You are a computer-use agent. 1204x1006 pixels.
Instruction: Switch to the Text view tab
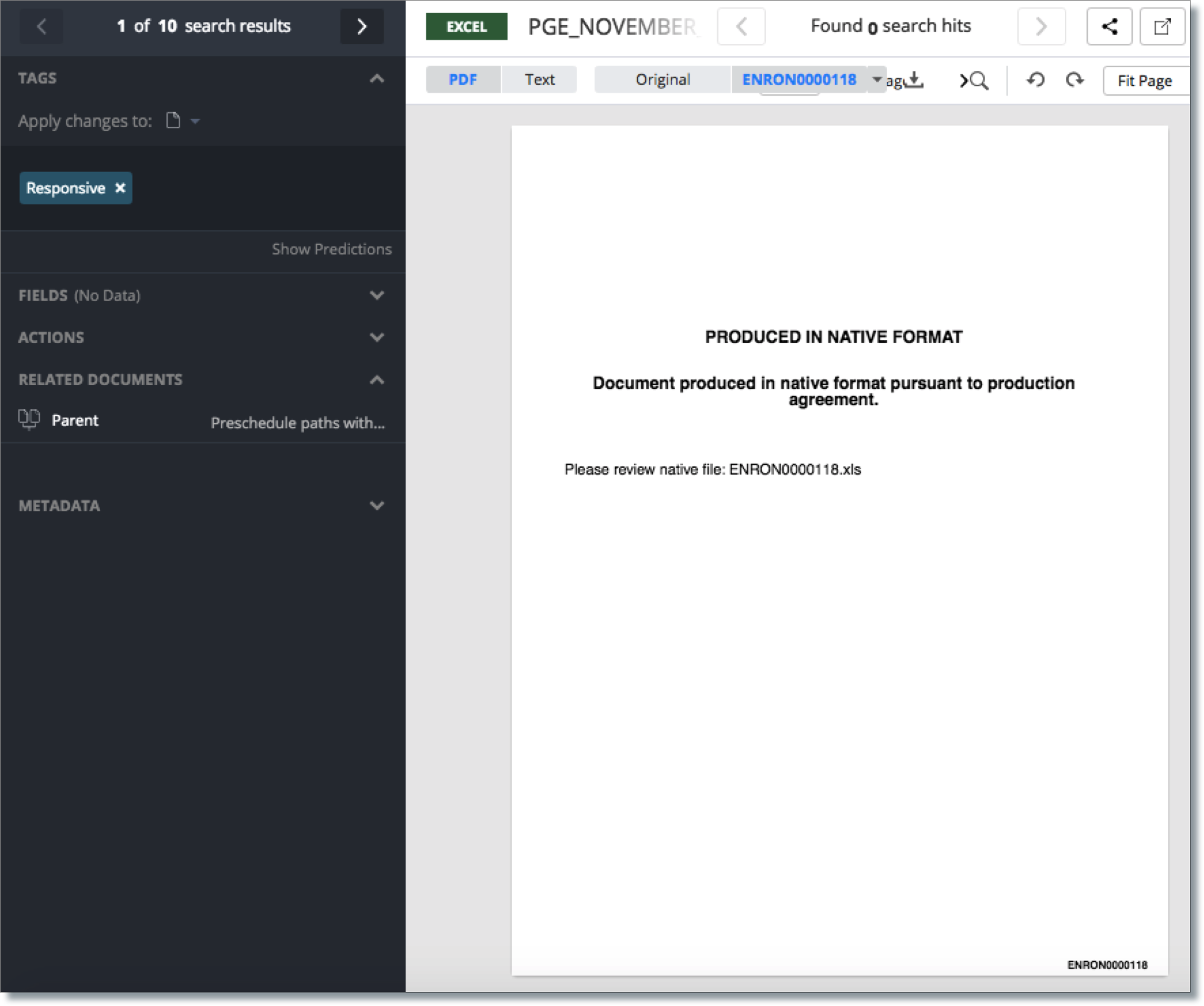pyautogui.click(x=539, y=79)
